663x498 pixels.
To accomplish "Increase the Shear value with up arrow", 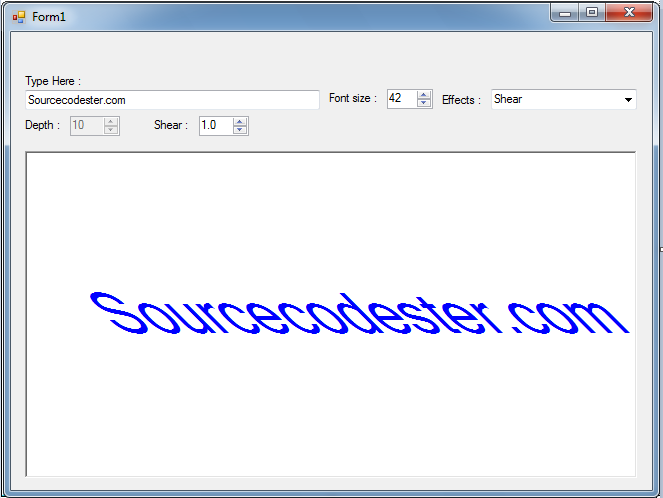I will (240, 122).
